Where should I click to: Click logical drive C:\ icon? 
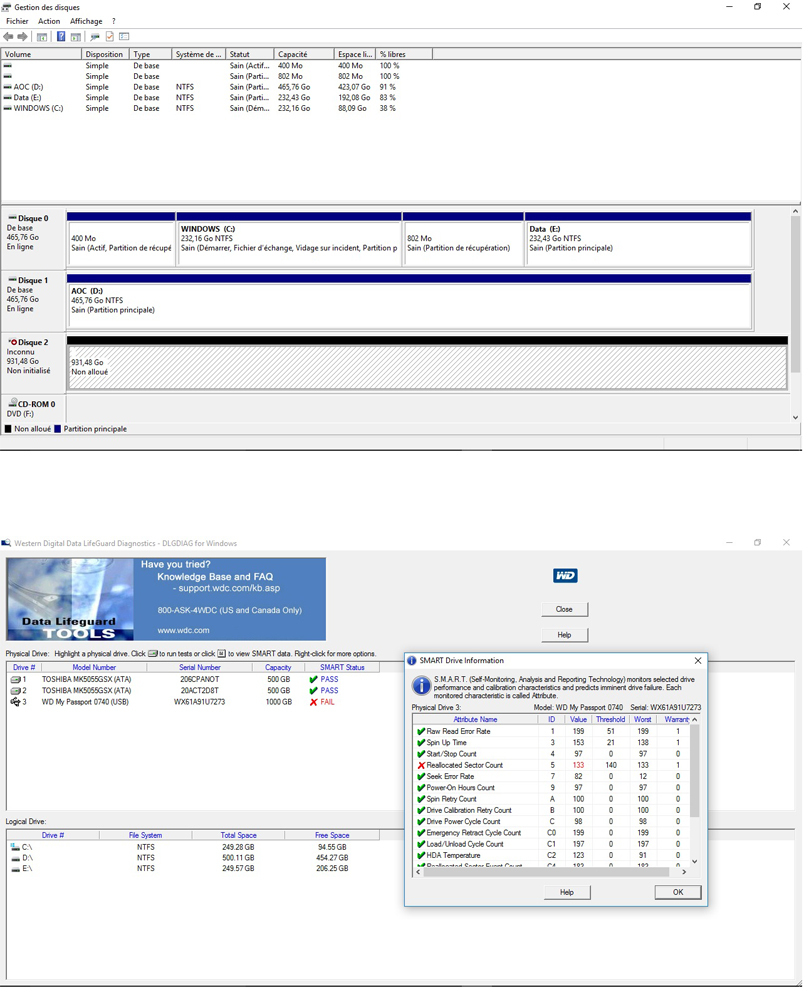15,848
